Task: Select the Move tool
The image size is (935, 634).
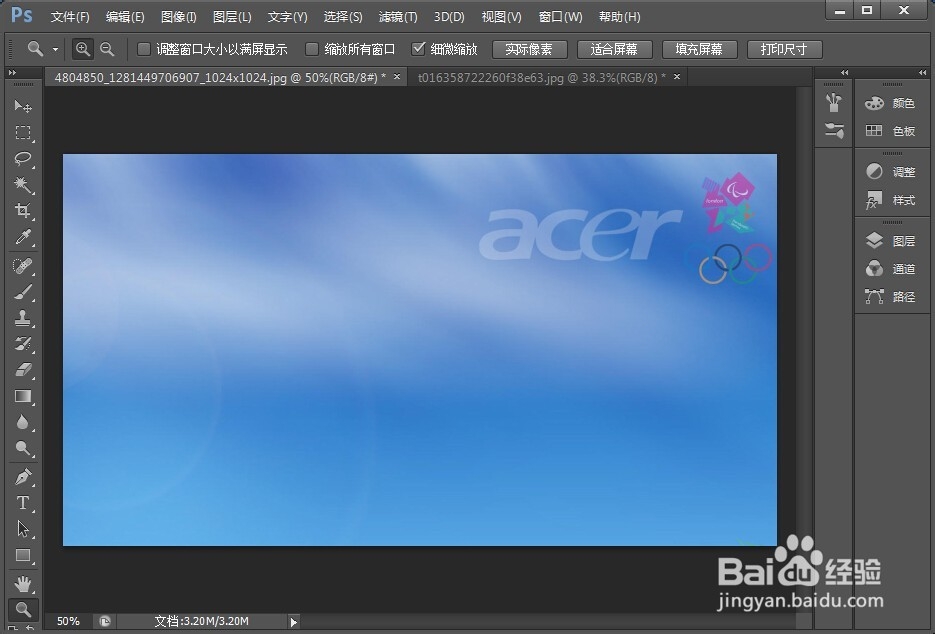Action: coord(23,107)
